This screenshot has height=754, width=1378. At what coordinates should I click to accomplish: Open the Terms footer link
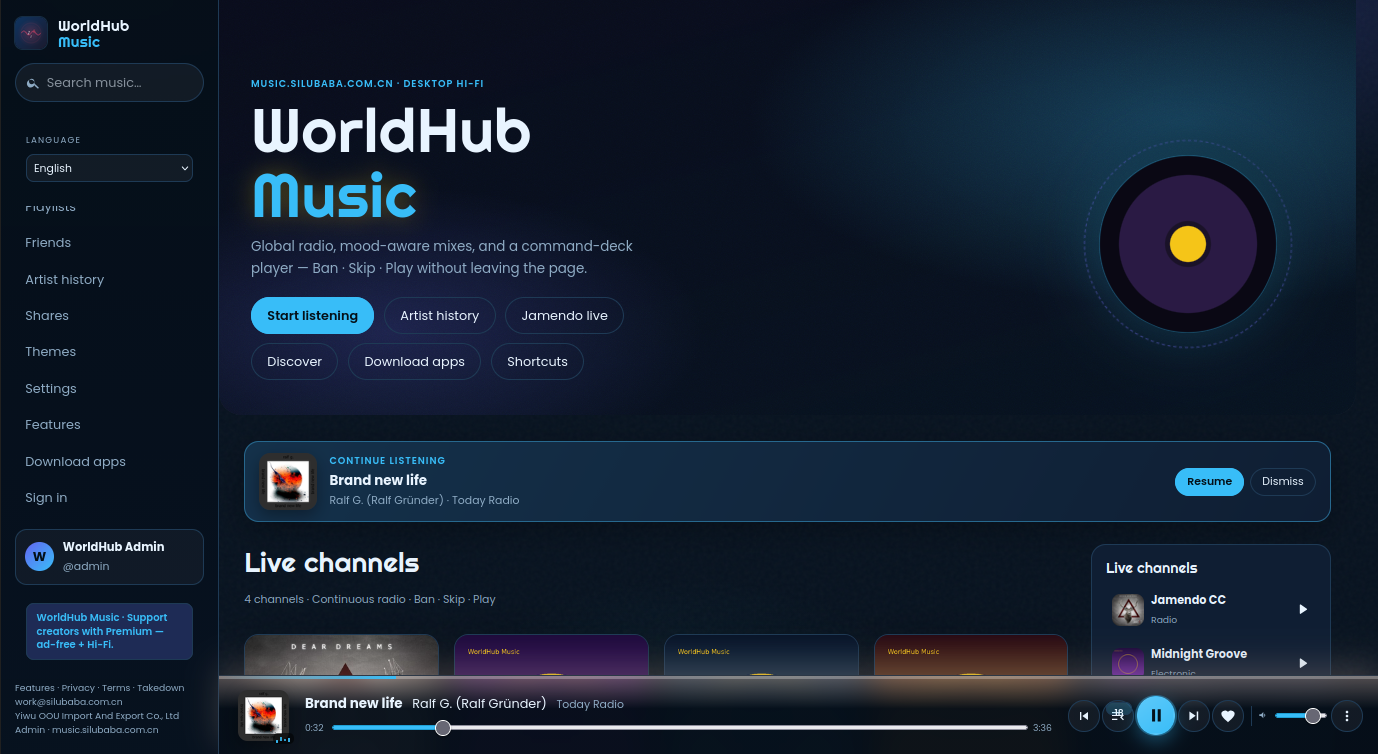coord(116,688)
